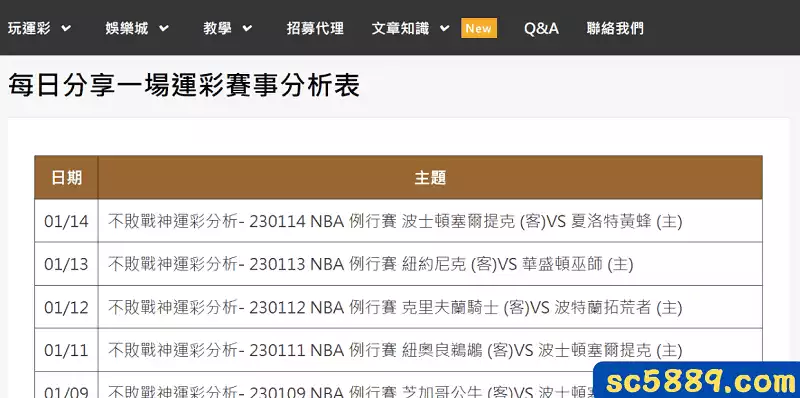This screenshot has height=398, width=800.
Task: Expand the chevron next to 文章知識
Action: click(444, 29)
